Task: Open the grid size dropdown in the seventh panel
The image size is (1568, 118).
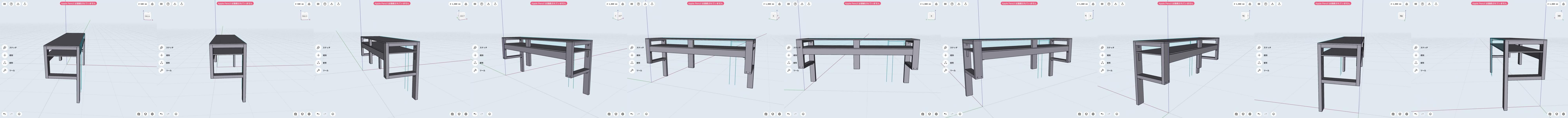Action: click(x=1083, y=4)
